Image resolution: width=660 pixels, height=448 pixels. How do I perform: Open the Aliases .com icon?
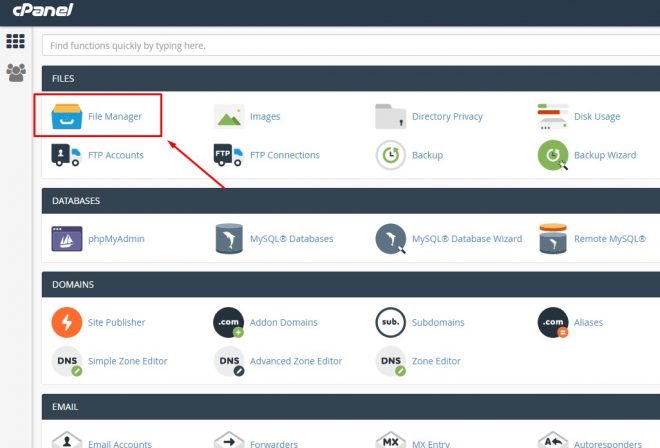553,323
